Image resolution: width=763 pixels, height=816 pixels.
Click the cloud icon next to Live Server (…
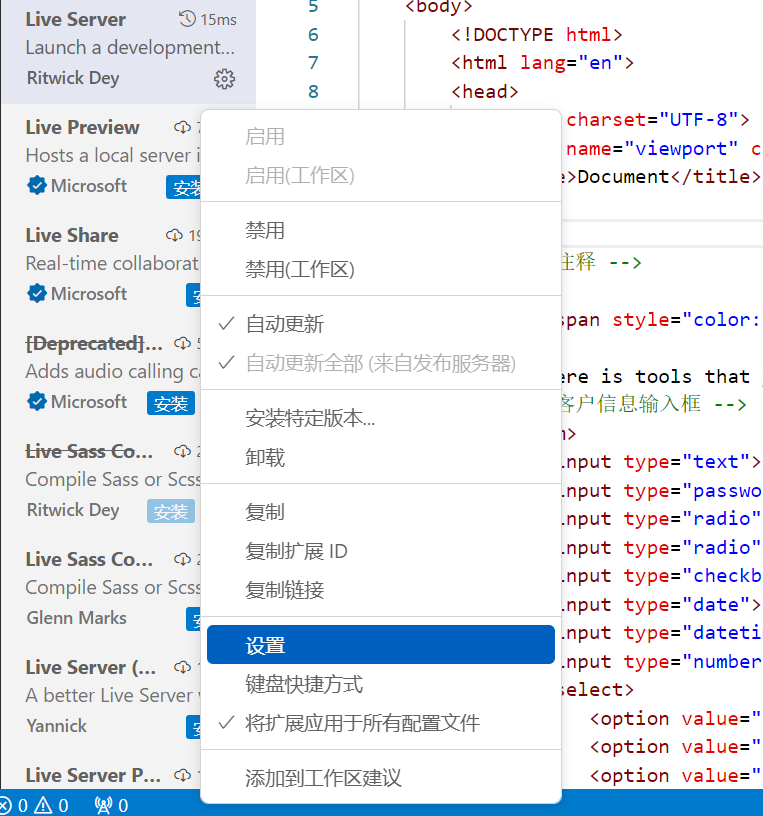pos(183,667)
